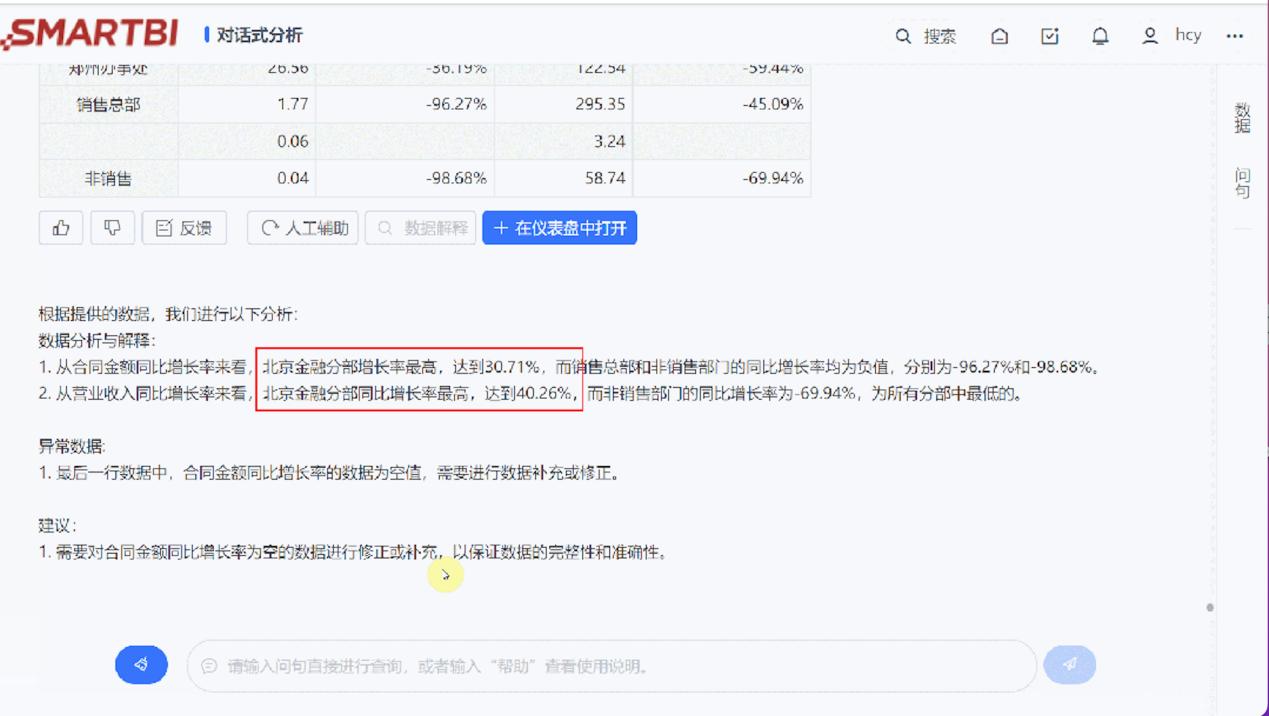Select the thumbs up feedback icon
Screen dimensions: 1269x716
point(60,227)
